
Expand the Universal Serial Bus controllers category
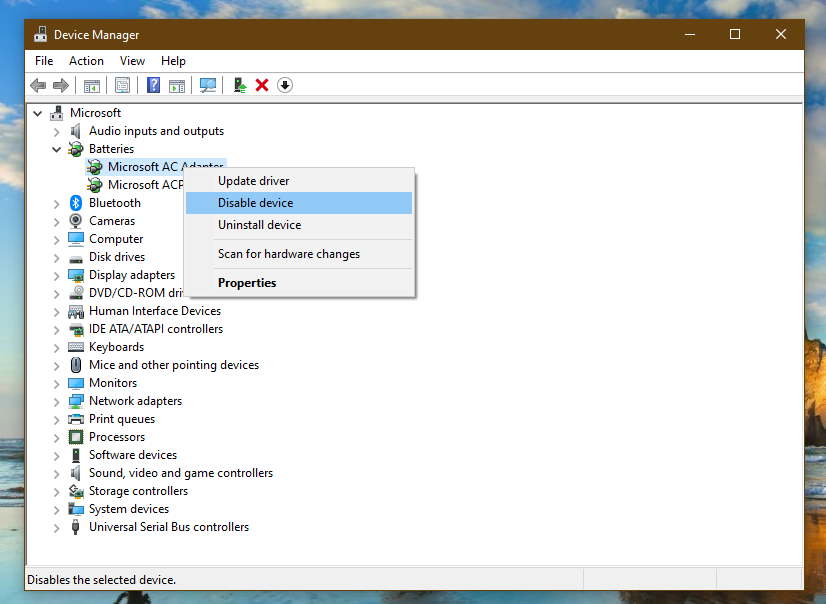(x=57, y=526)
